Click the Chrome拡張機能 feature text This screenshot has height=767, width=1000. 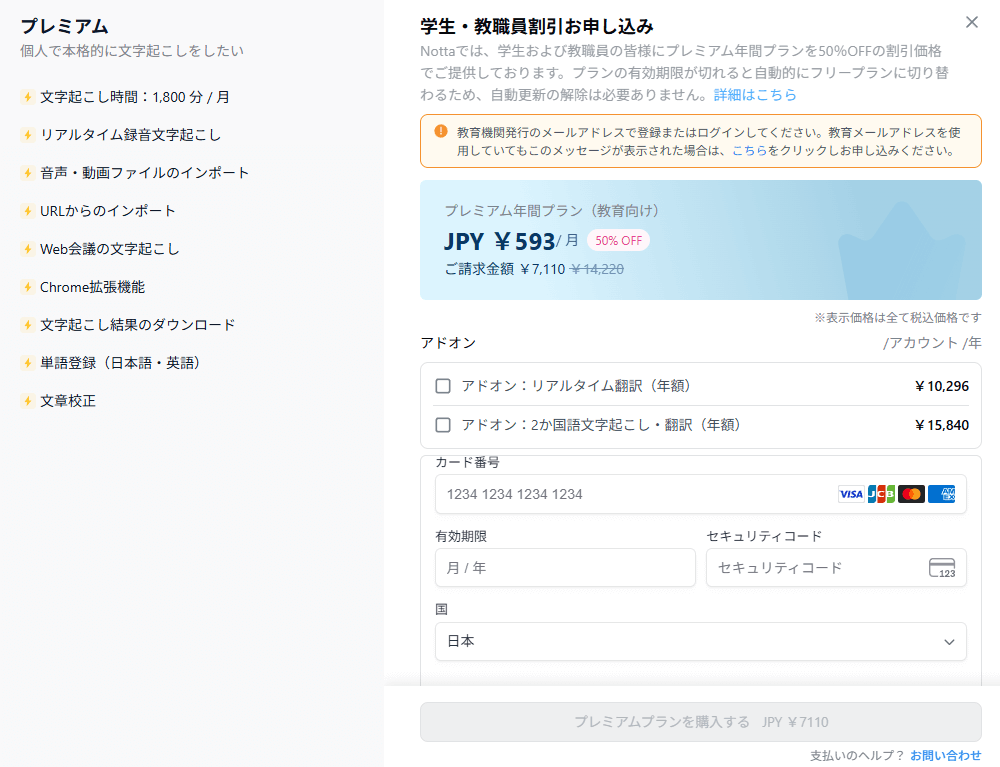coord(92,287)
